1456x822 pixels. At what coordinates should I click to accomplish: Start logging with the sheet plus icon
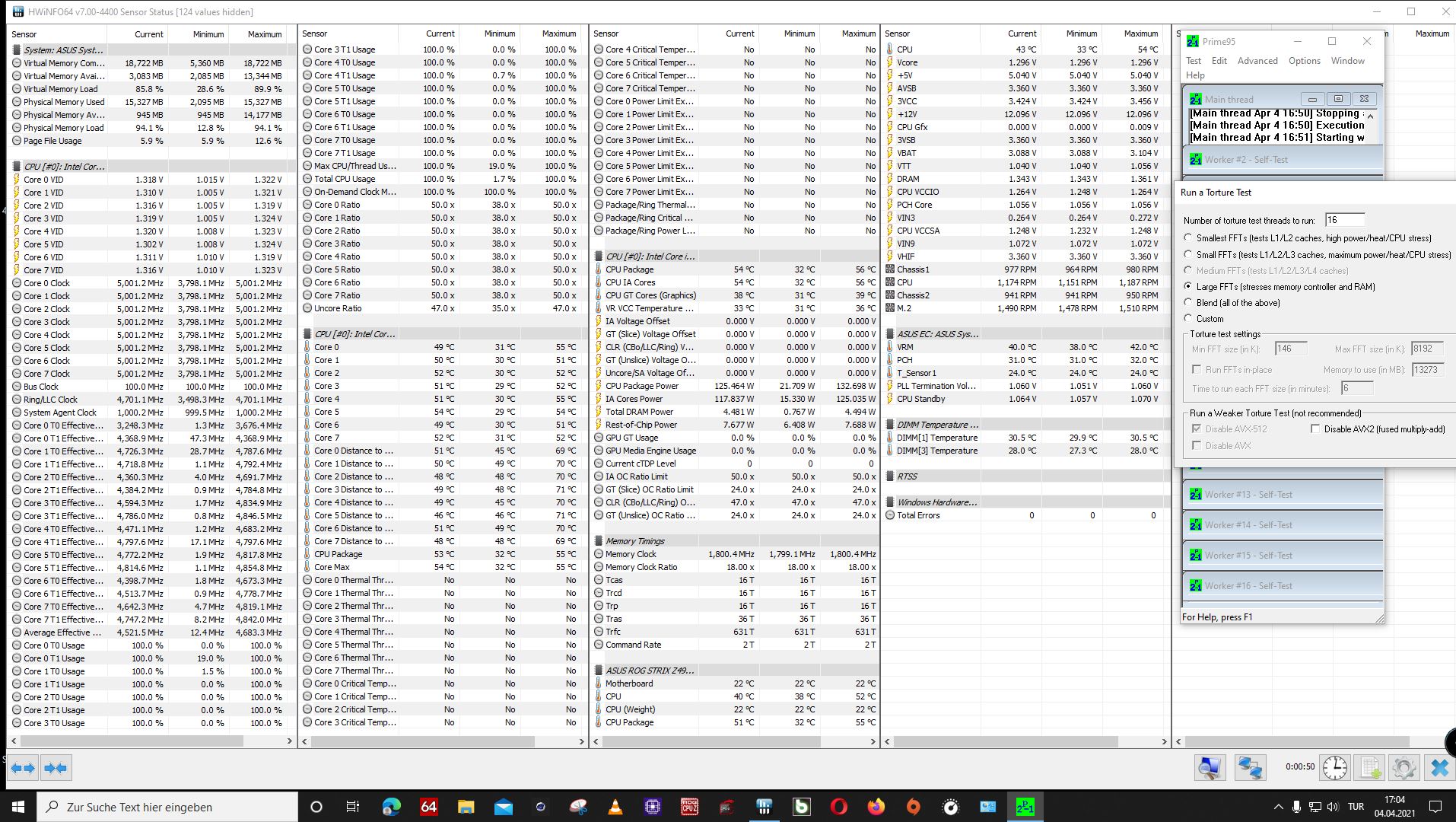[1370, 767]
